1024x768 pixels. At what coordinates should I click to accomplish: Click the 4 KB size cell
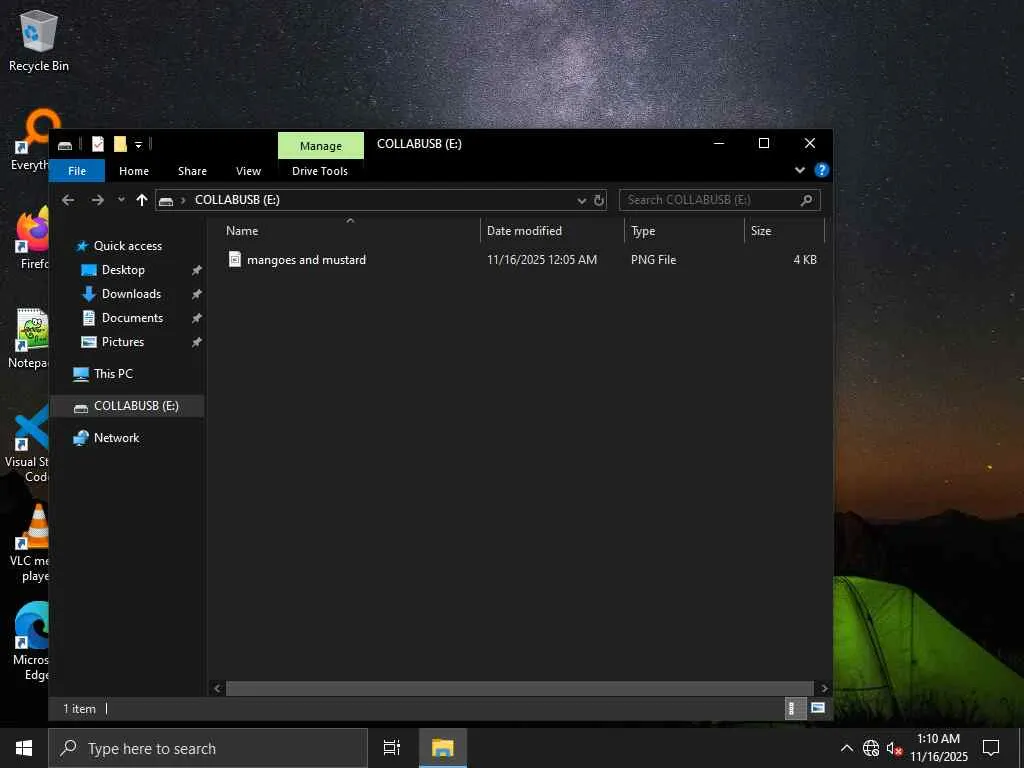pyautogui.click(x=805, y=260)
